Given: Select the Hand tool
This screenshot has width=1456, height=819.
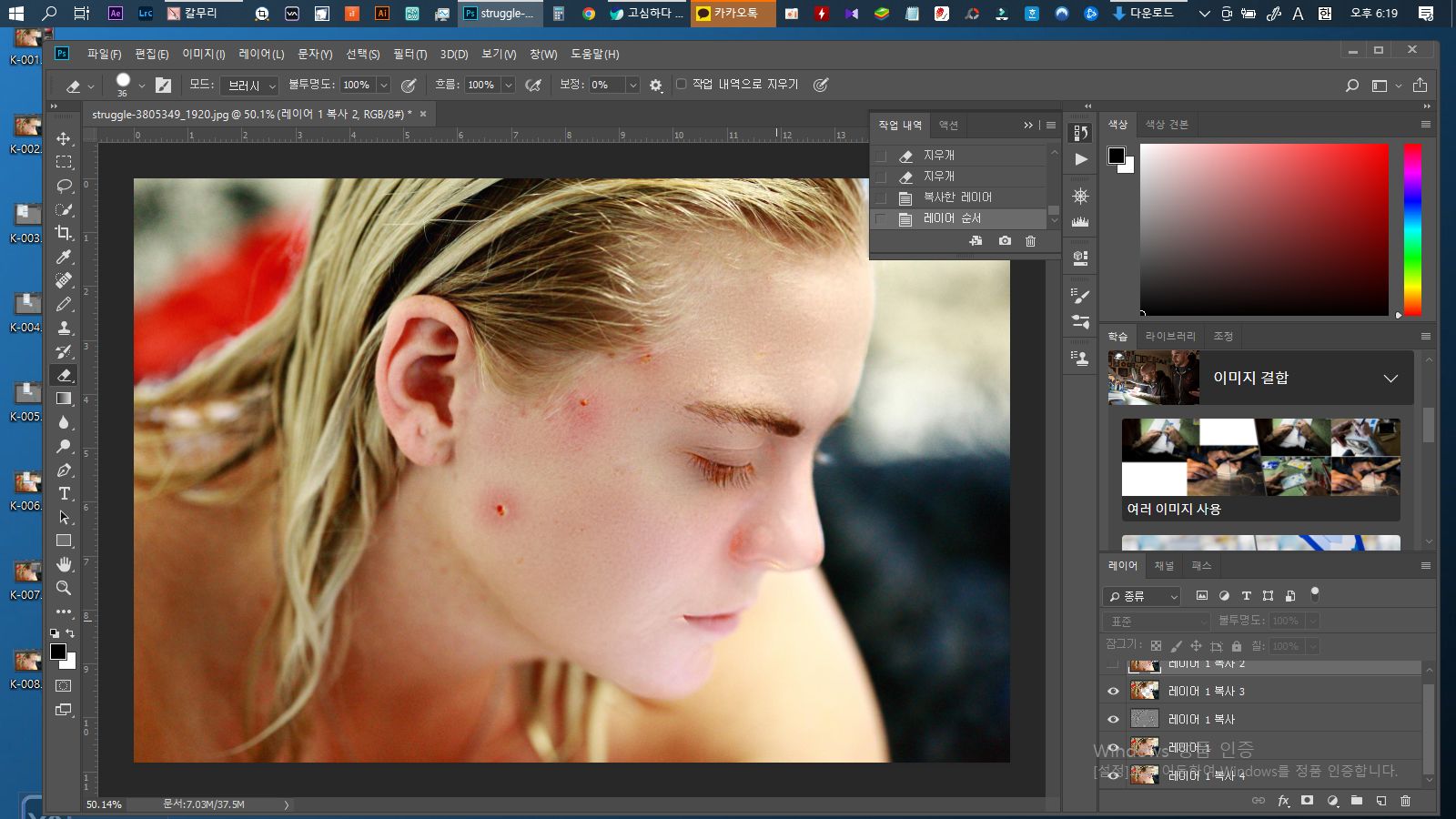Looking at the screenshot, I should [x=64, y=564].
